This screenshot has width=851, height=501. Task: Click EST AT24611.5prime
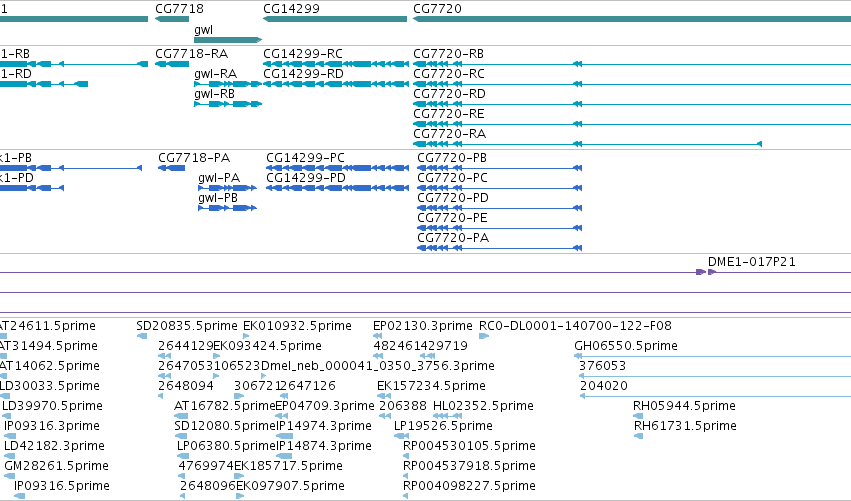pyautogui.click(x=47, y=326)
